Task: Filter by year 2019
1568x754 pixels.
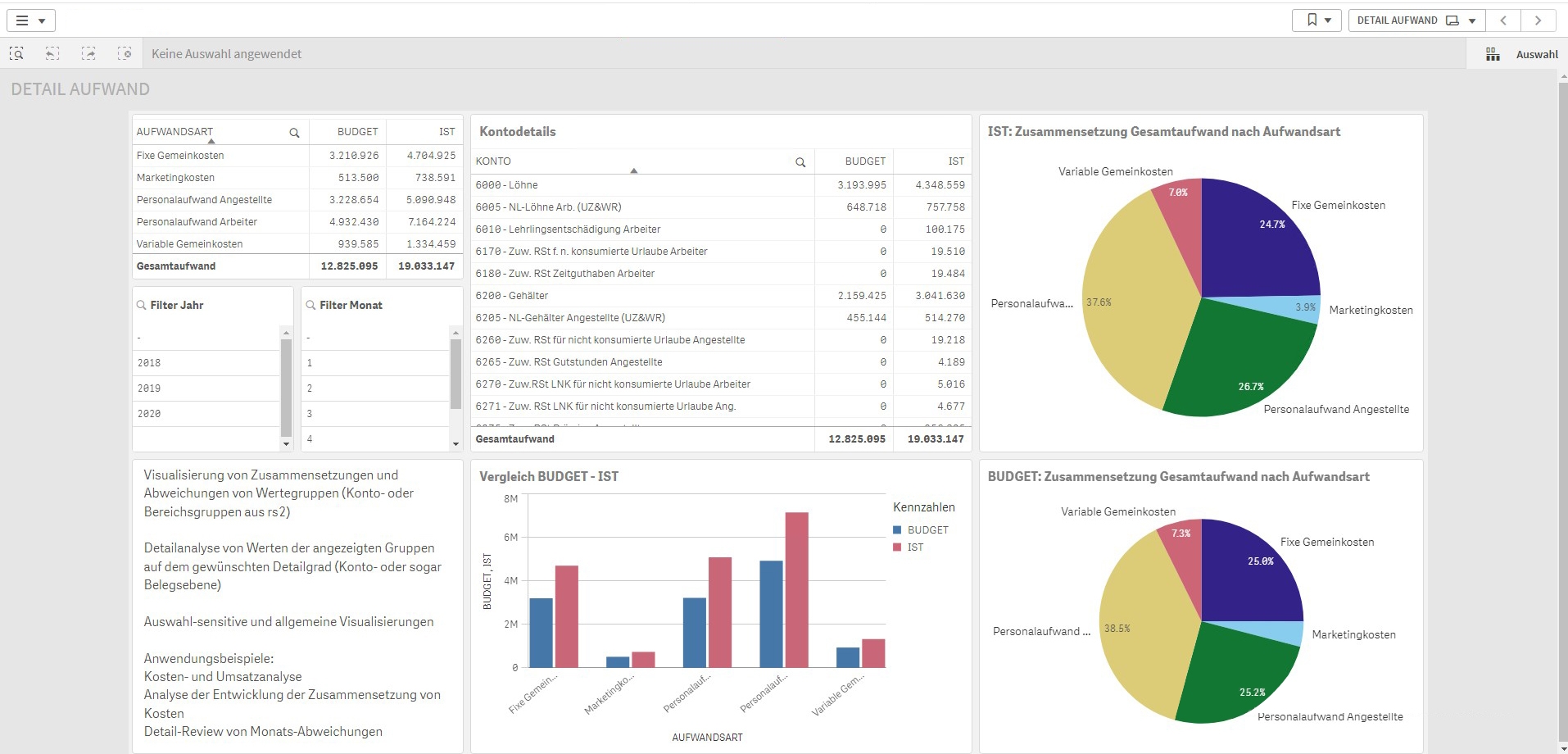Action: pyautogui.click(x=206, y=388)
